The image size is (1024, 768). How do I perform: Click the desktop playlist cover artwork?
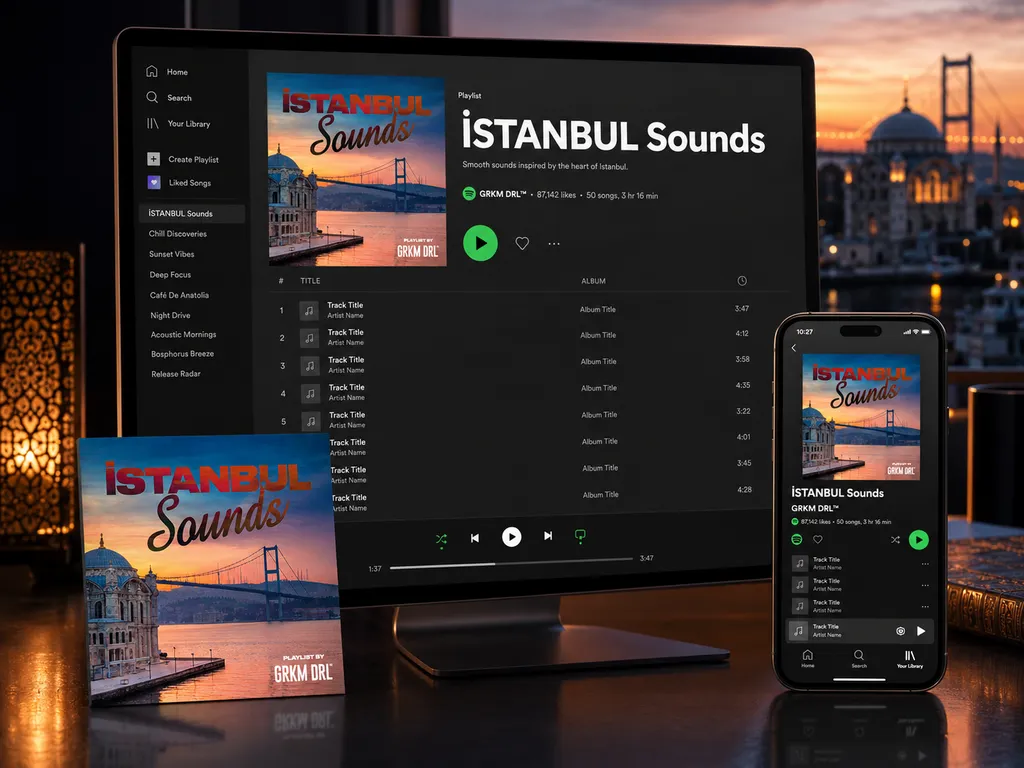click(357, 169)
